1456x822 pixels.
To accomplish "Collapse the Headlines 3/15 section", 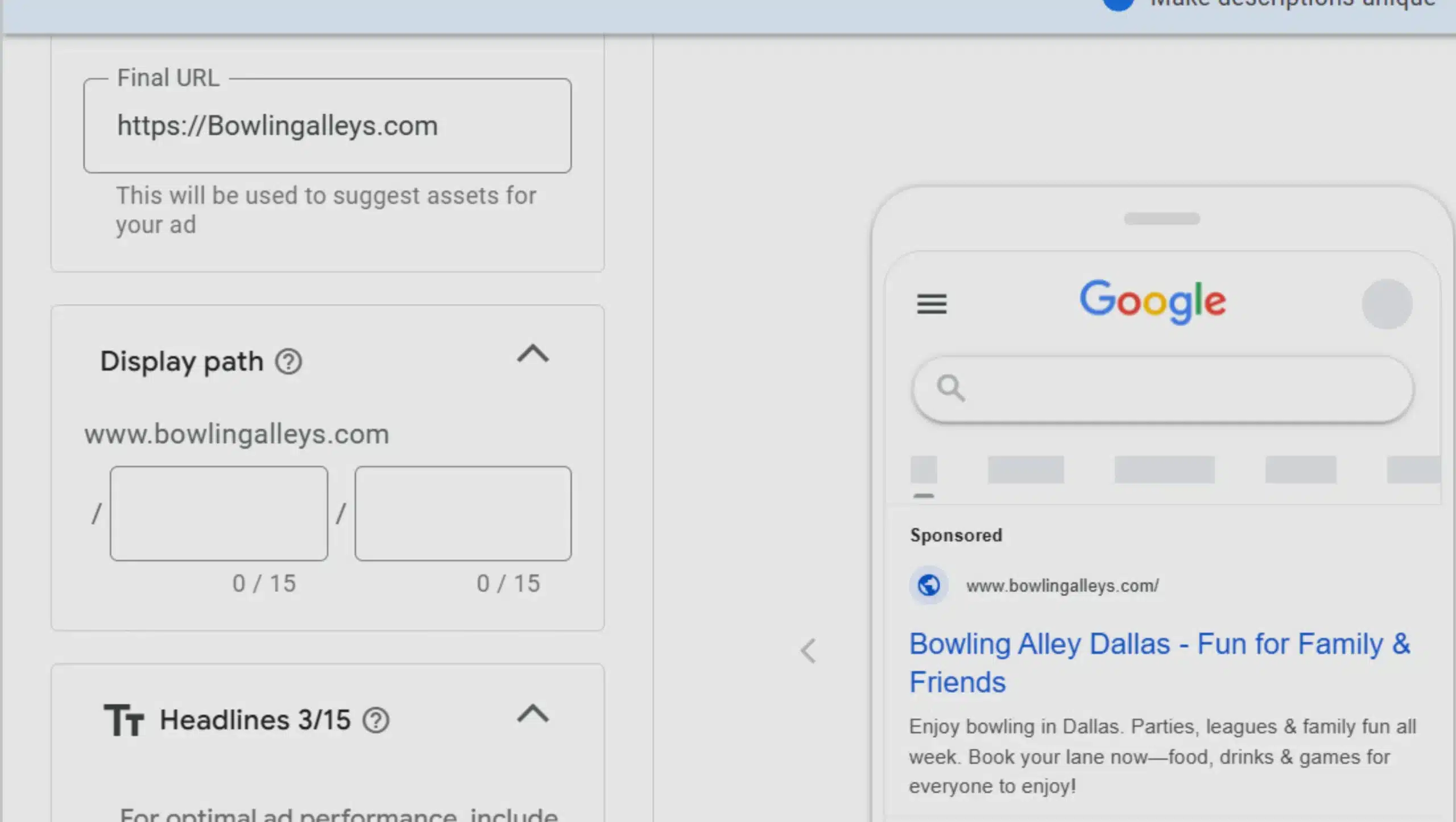I will [532, 713].
